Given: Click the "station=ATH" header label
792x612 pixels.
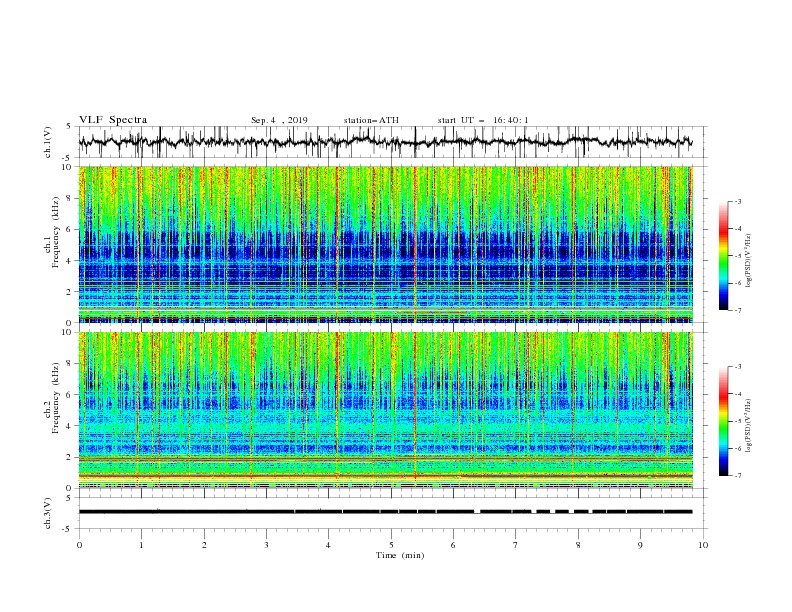Looking at the screenshot, I should pos(371,120).
